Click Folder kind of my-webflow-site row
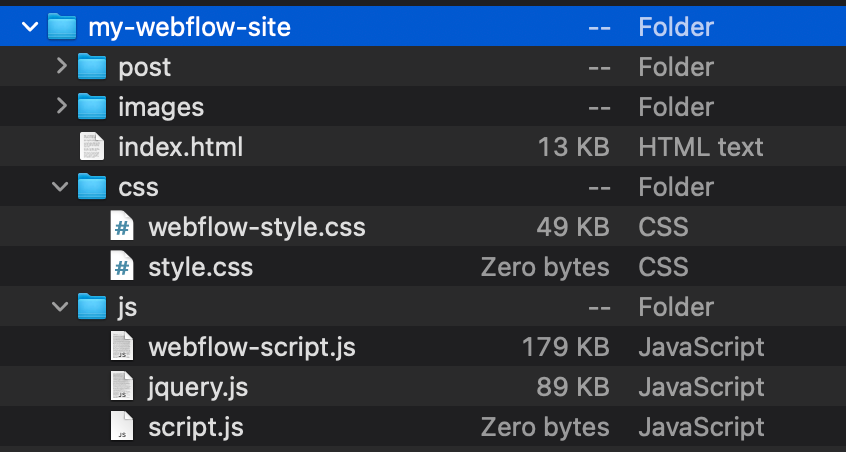This screenshot has height=452, width=846. 676,27
